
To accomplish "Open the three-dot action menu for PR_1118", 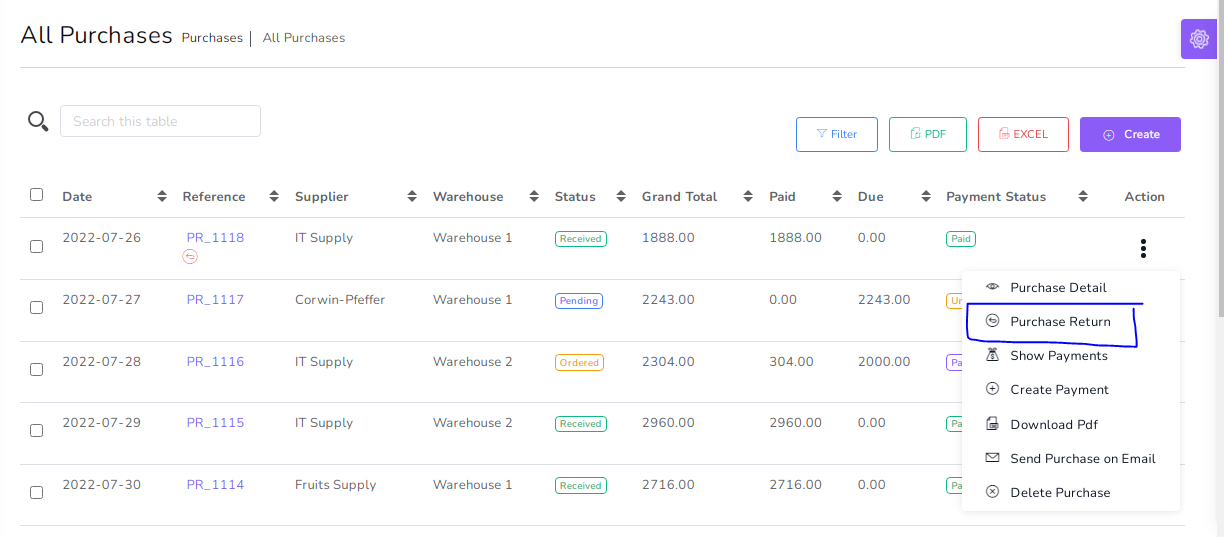I will pos(1143,249).
